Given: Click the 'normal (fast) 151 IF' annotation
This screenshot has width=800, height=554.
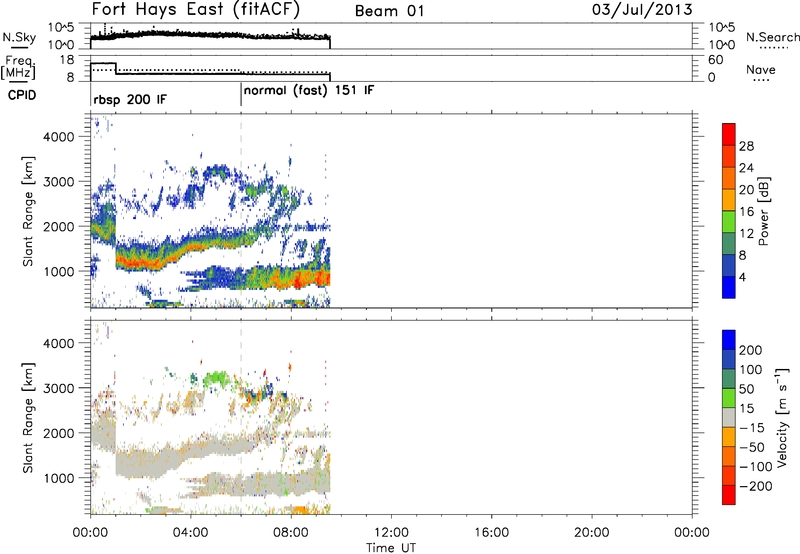Looking at the screenshot, I should [x=309, y=91].
